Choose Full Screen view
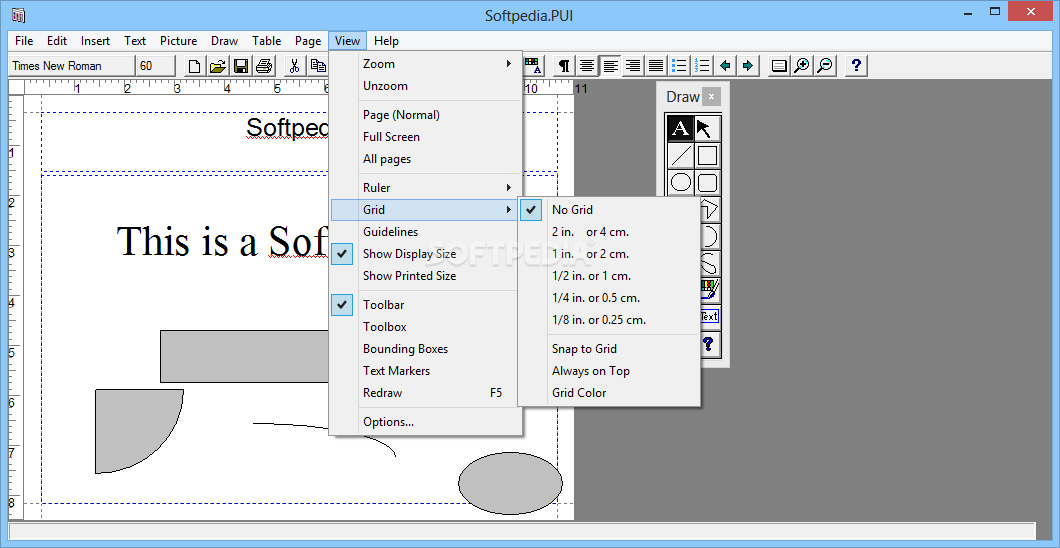The width and height of the screenshot is (1060, 548). pos(426,136)
